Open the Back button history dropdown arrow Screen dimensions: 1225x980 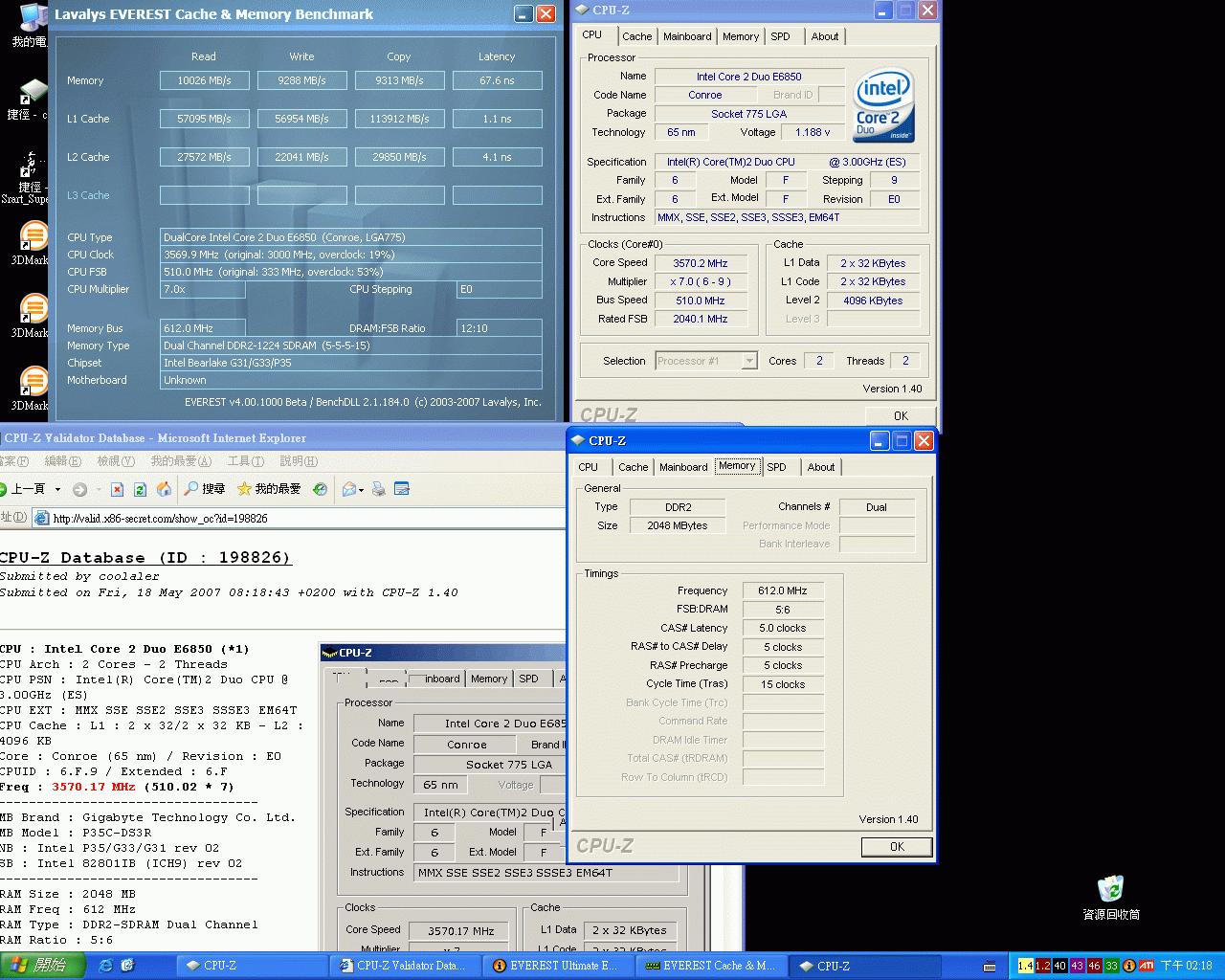point(57,489)
